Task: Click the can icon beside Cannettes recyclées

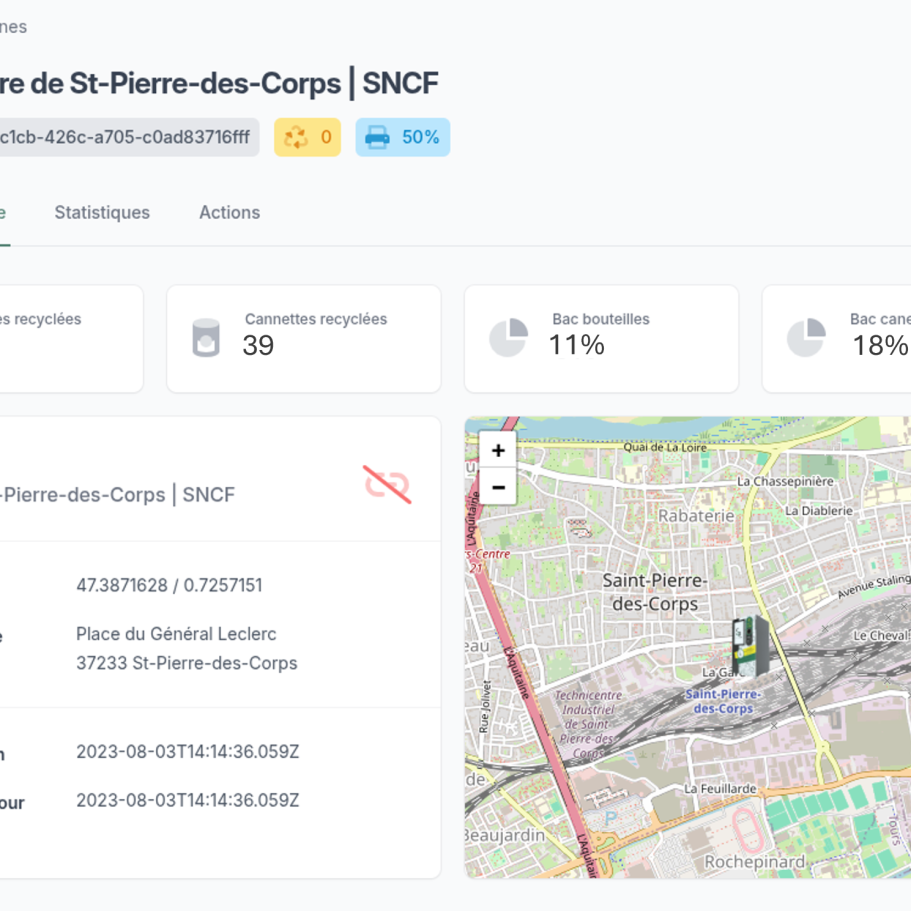Action: click(x=206, y=338)
